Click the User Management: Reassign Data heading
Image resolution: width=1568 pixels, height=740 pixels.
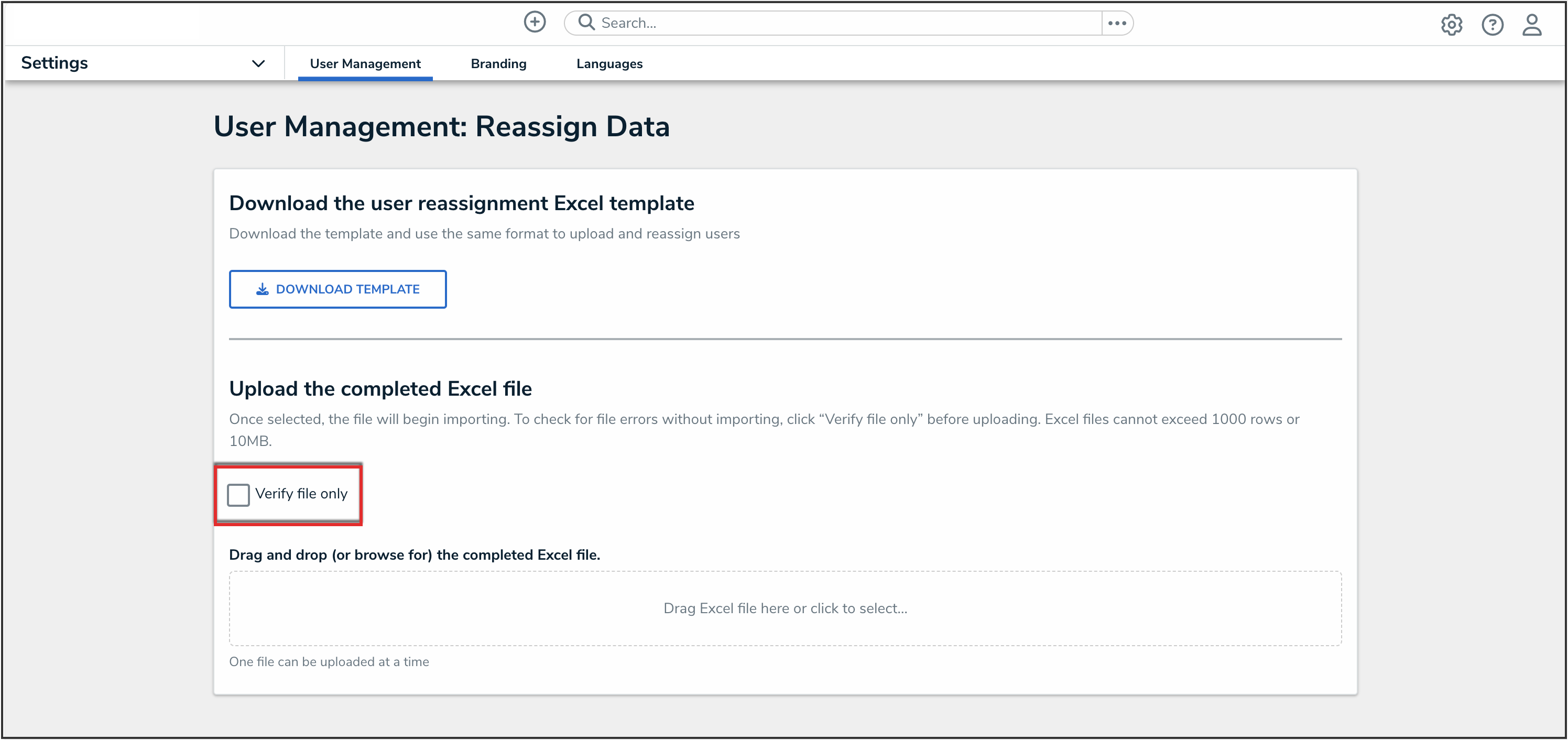click(x=441, y=127)
